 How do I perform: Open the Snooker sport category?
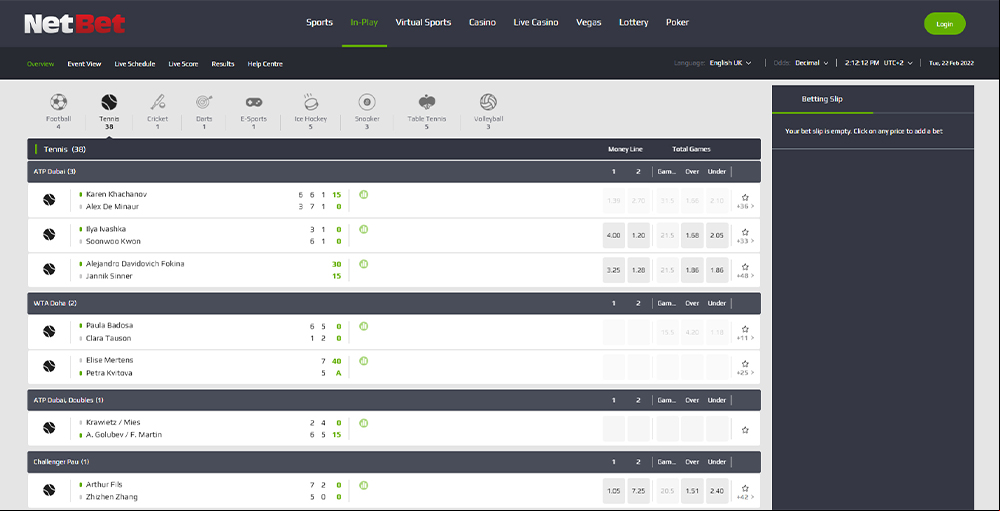367,102
